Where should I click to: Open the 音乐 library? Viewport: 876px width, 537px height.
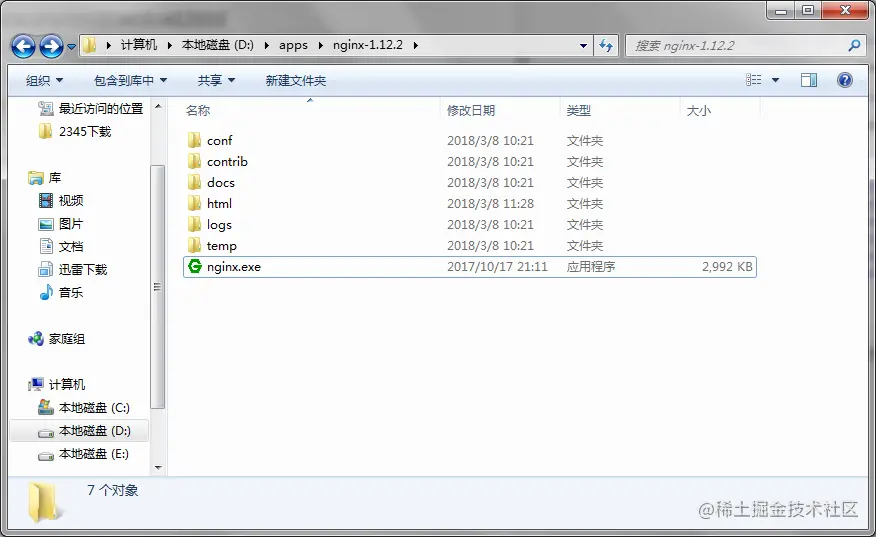[x=70, y=292]
